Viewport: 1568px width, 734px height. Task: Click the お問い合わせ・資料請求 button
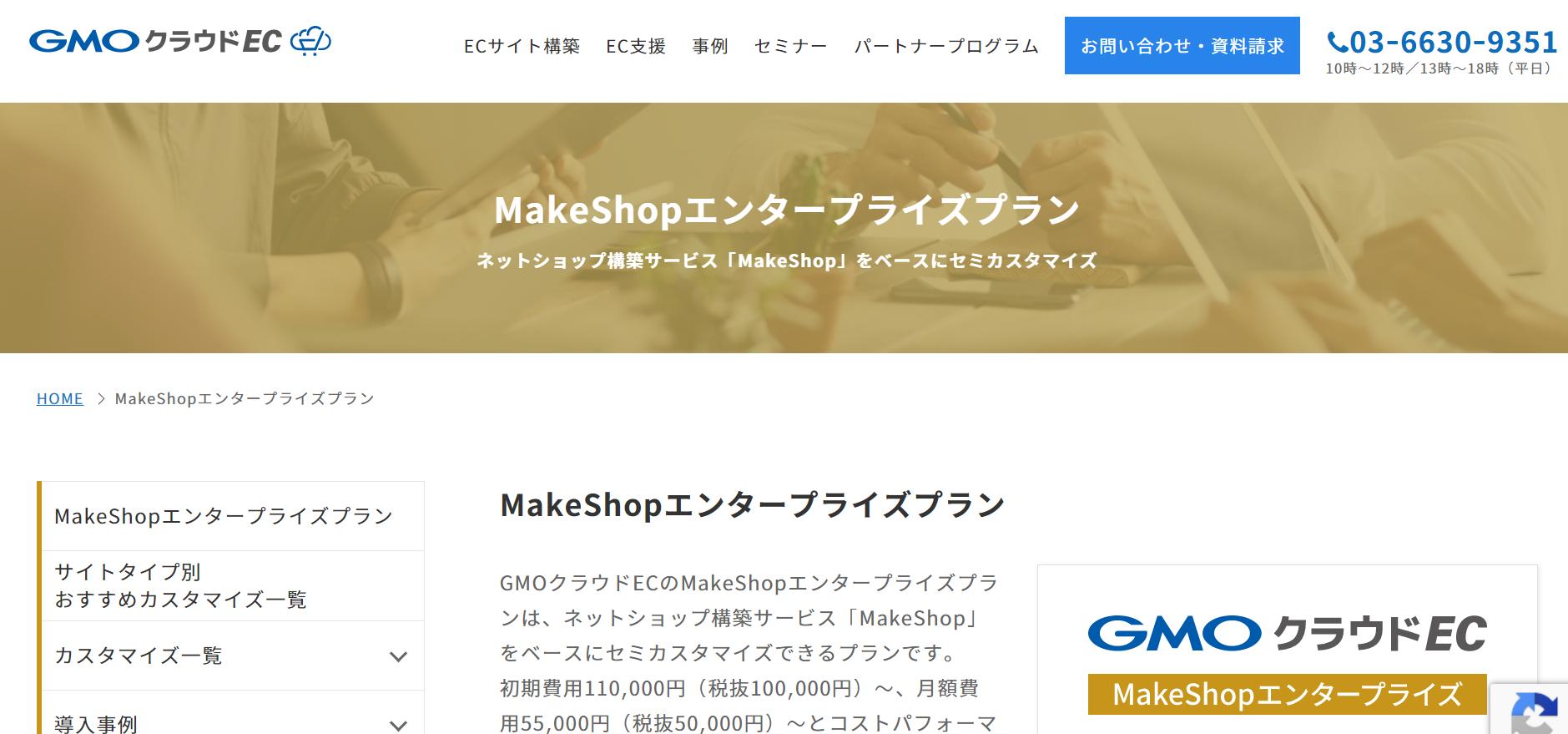pyautogui.click(x=1182, y=46)
